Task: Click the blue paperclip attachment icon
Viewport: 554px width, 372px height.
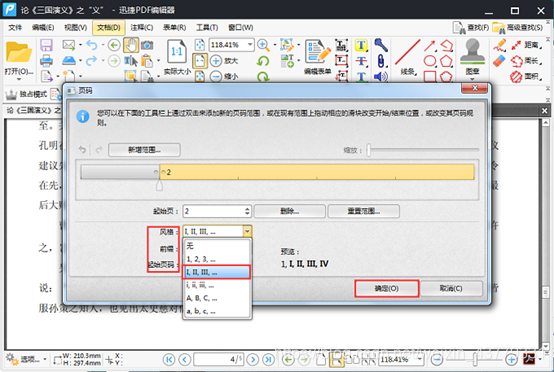Action: tap(381, 61)
